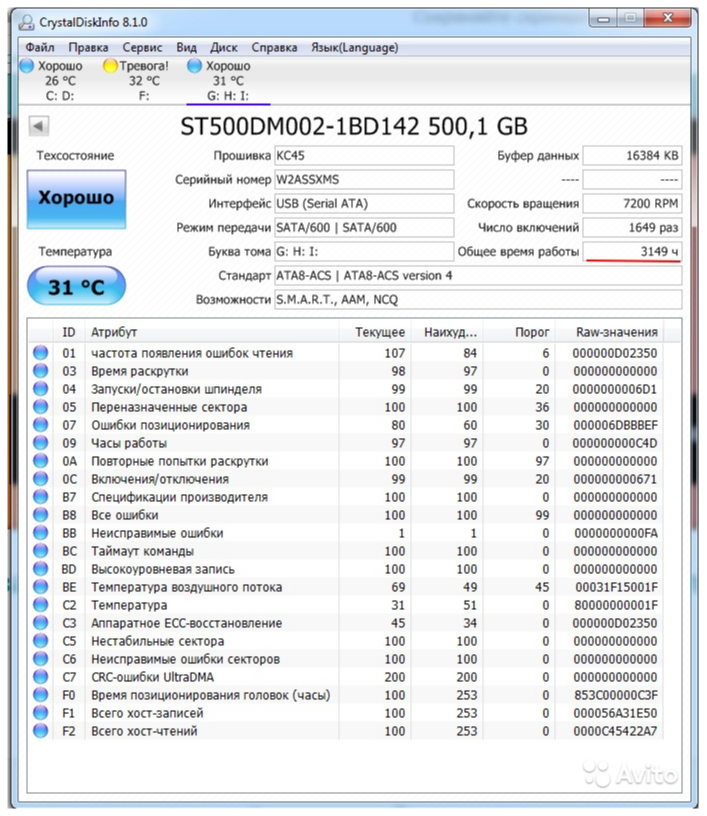The height and width of the screenshot is (816, 707).
Task: Click the Стандарт field ATA8-ACS
Action: [x=478, y=275]
